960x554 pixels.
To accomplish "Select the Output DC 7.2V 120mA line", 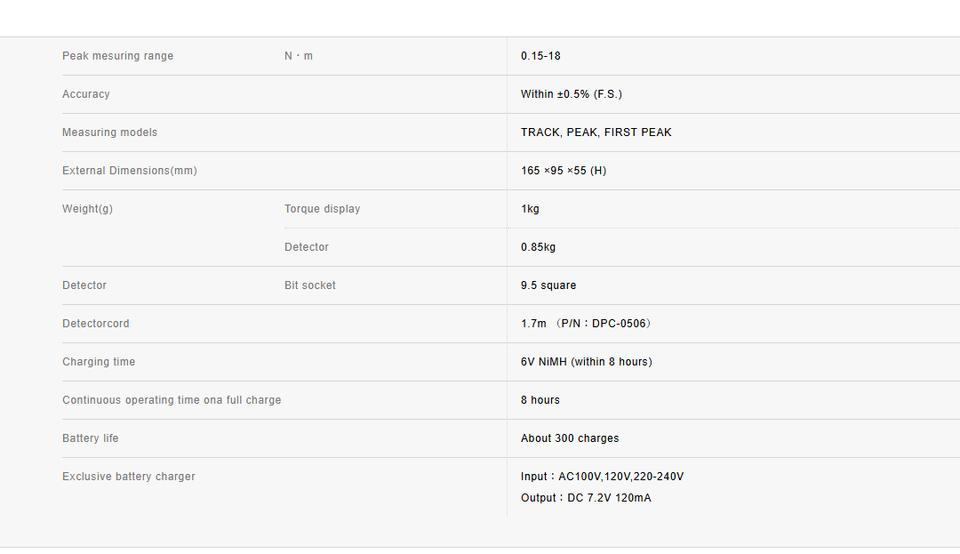I will 586,498.
